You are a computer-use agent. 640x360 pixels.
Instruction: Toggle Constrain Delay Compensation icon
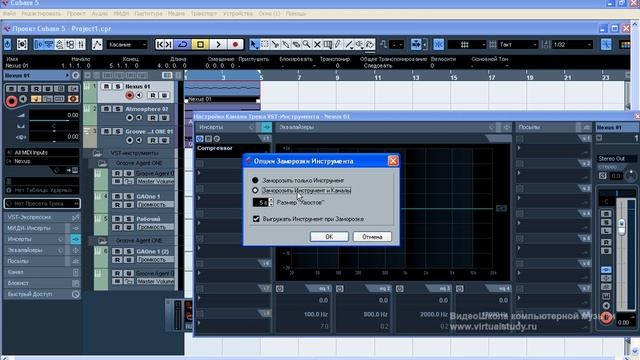22,44
